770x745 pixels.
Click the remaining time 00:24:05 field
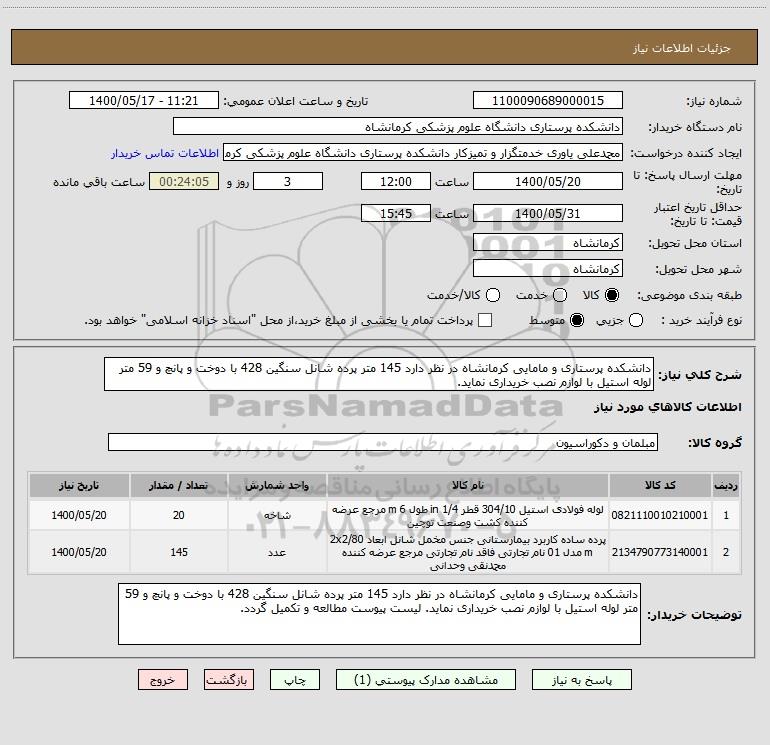pos(184,181)
